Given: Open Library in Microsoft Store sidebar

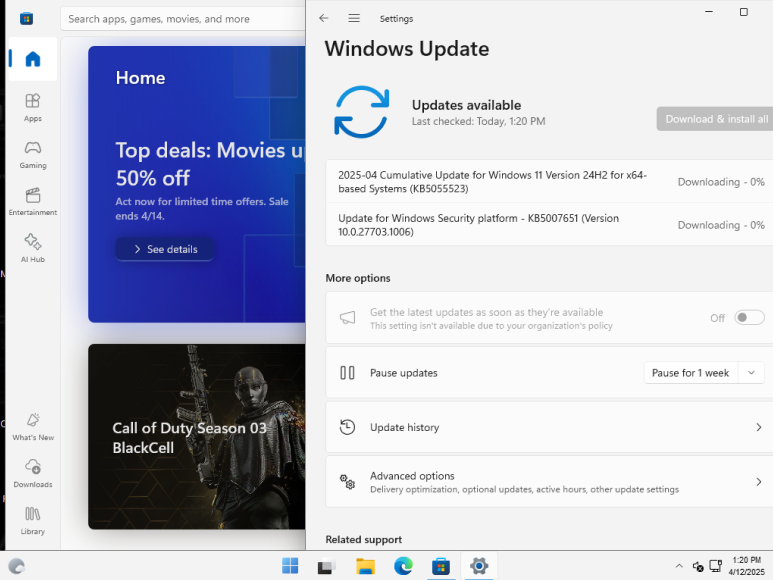Looking at the screenshot, I should (33, 520).
